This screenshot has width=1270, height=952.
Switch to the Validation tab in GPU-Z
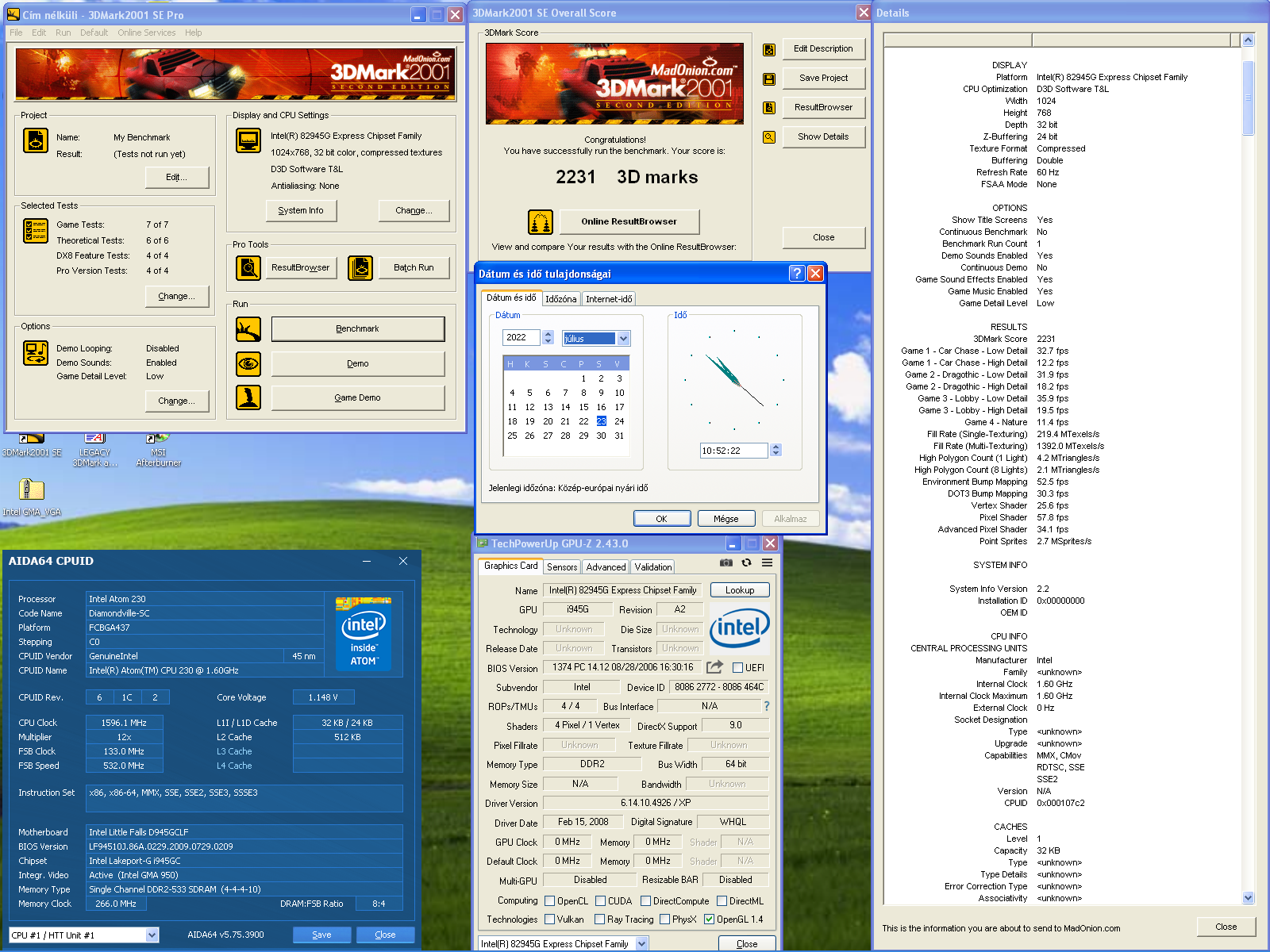tap(653, 567)
